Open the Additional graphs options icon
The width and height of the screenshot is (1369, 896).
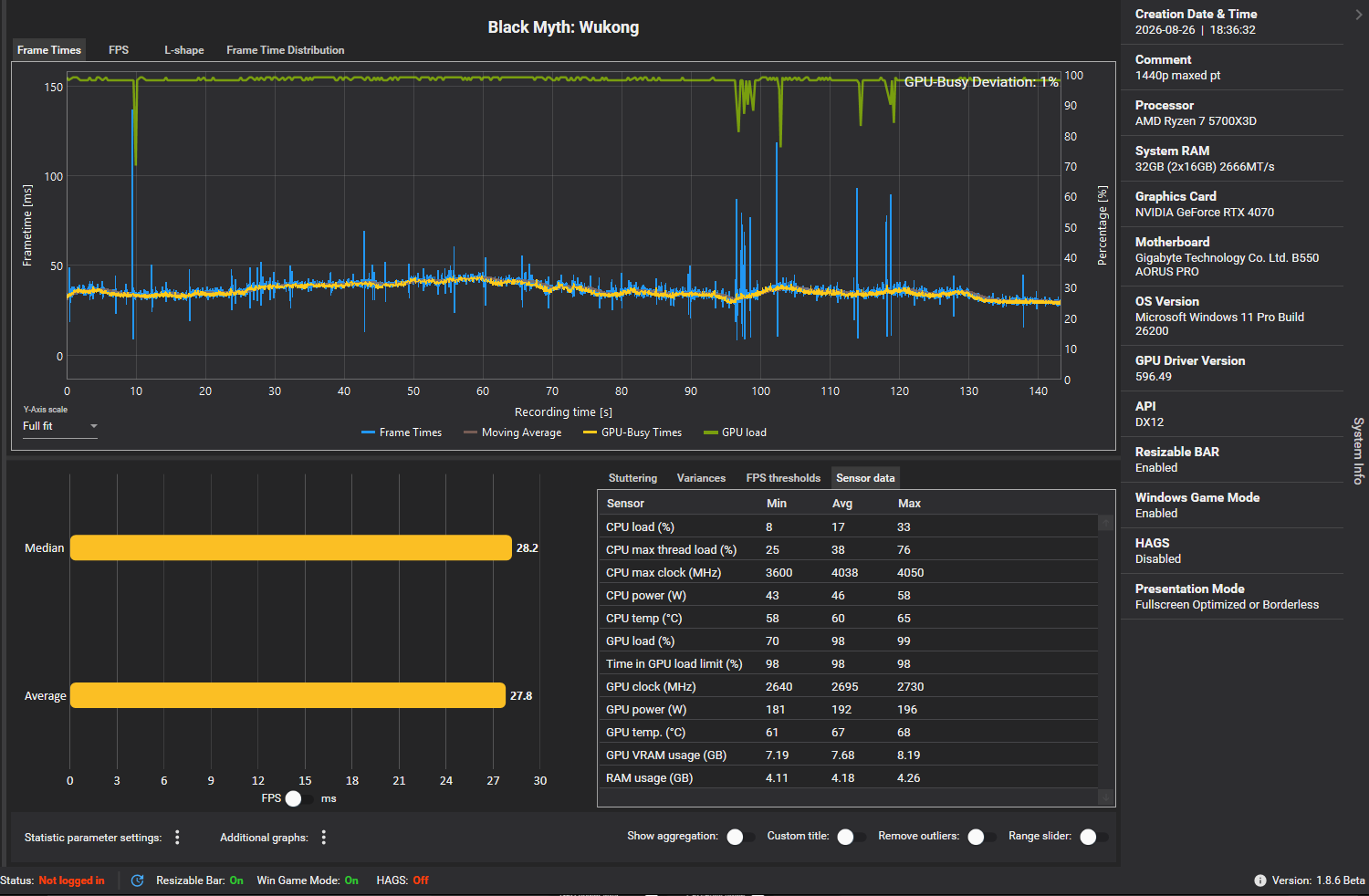pos(324,837)
